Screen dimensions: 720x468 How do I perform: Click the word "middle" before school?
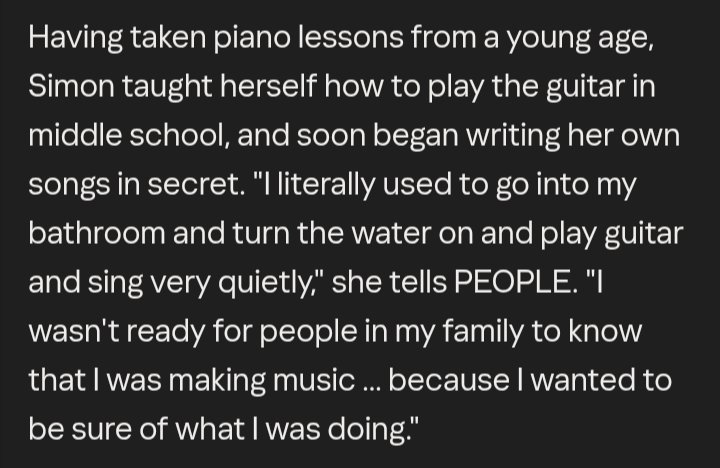click(x=75, y=135)
